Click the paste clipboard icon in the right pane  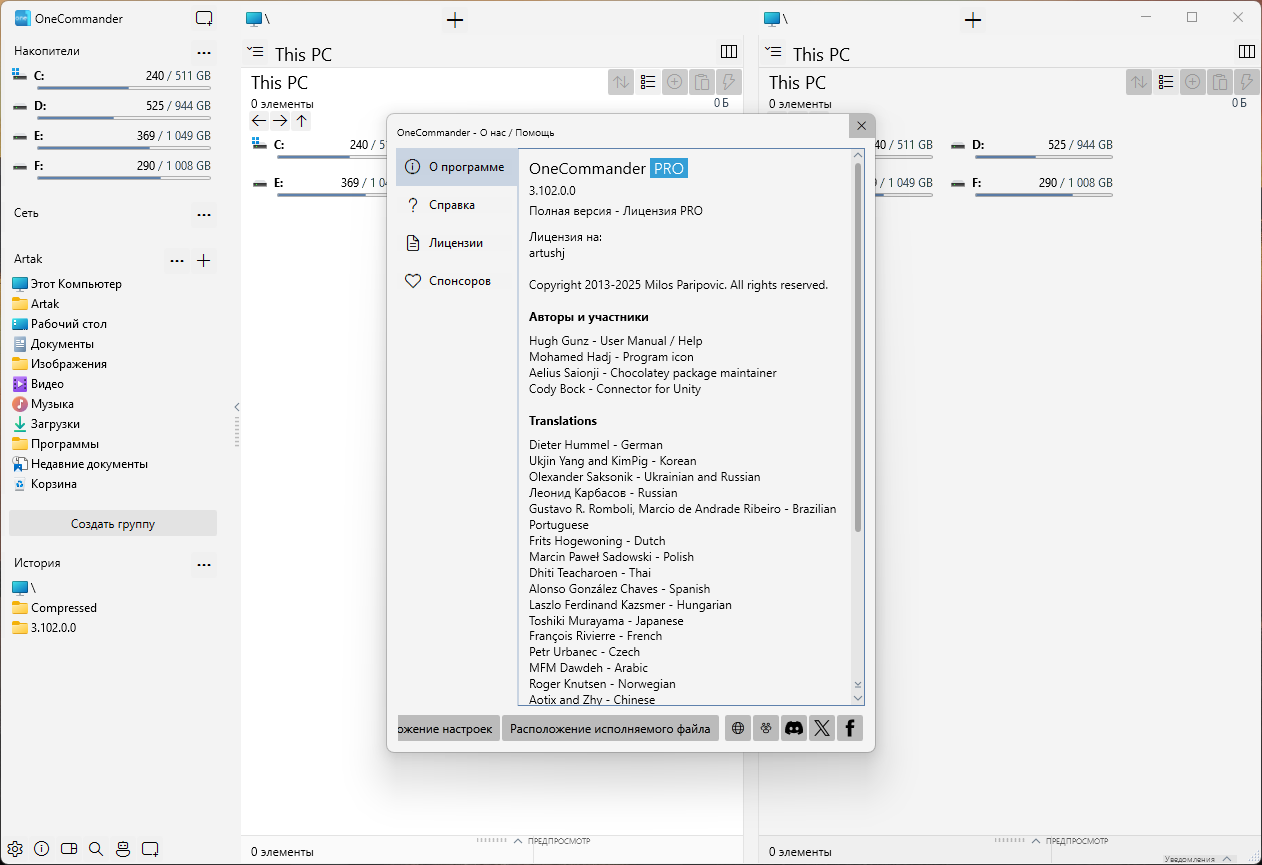pyautogui.click(x=1220, y=82)
